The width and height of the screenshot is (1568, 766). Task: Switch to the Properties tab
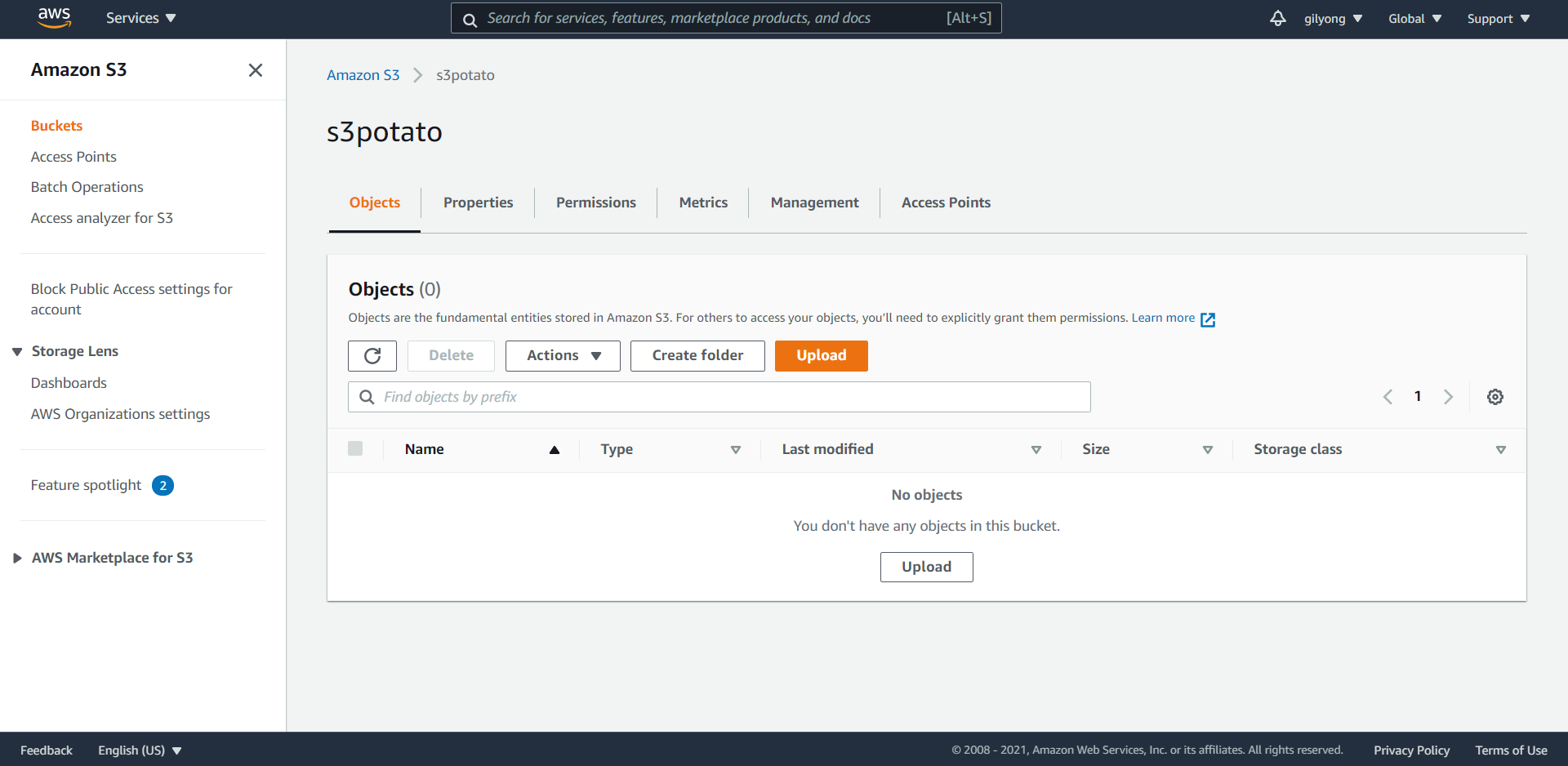coord(479,203)
